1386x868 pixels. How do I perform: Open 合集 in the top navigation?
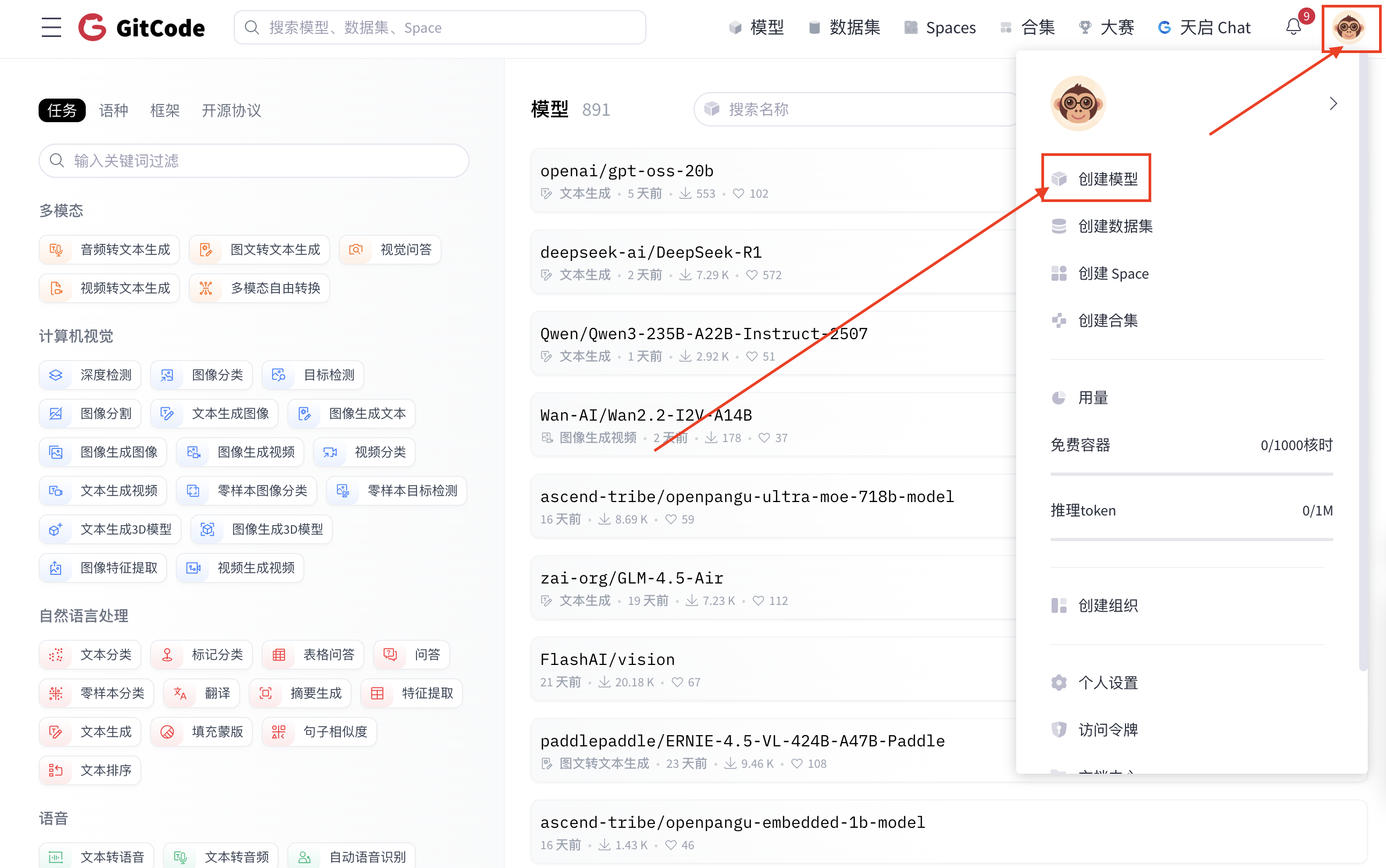point(1027,27)
